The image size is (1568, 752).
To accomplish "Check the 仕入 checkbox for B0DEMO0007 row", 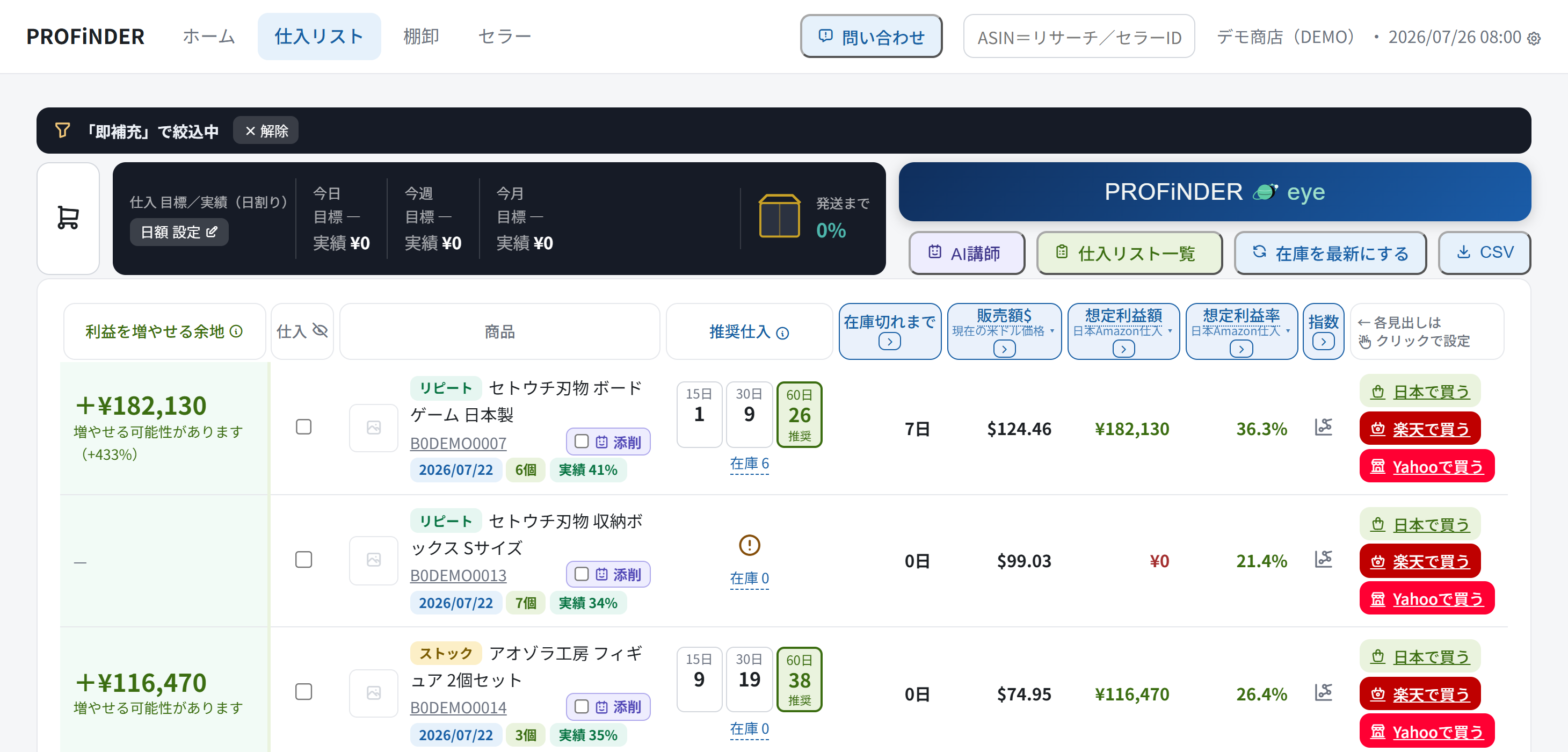I will point(304,427).
